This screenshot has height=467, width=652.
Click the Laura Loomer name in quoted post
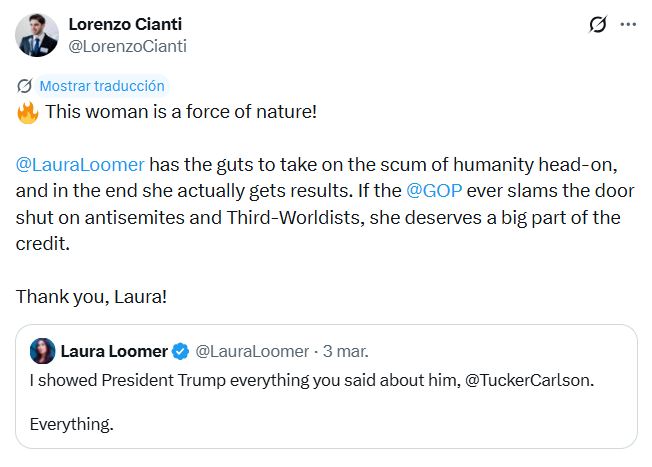[x=114, y=351]
